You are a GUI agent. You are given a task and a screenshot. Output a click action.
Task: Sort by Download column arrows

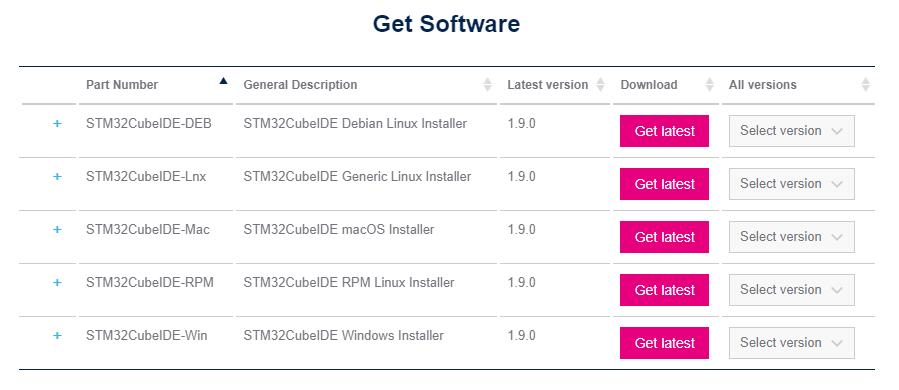point(709,85)
